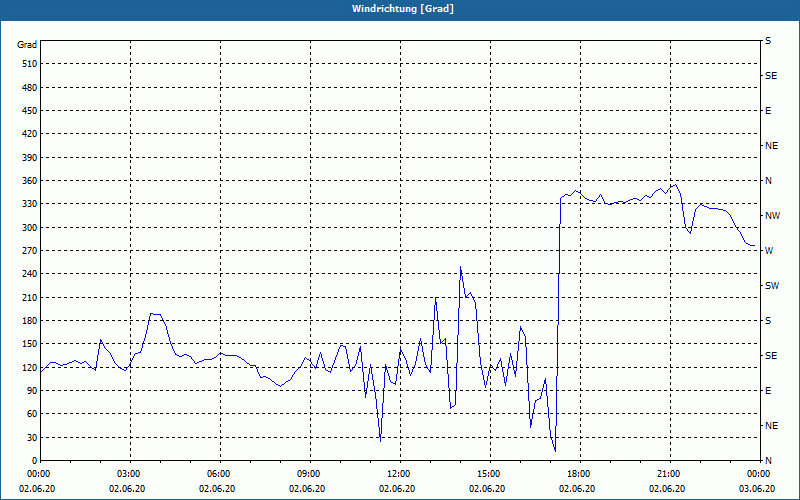Click the SW compass label

tap(772, 286)
